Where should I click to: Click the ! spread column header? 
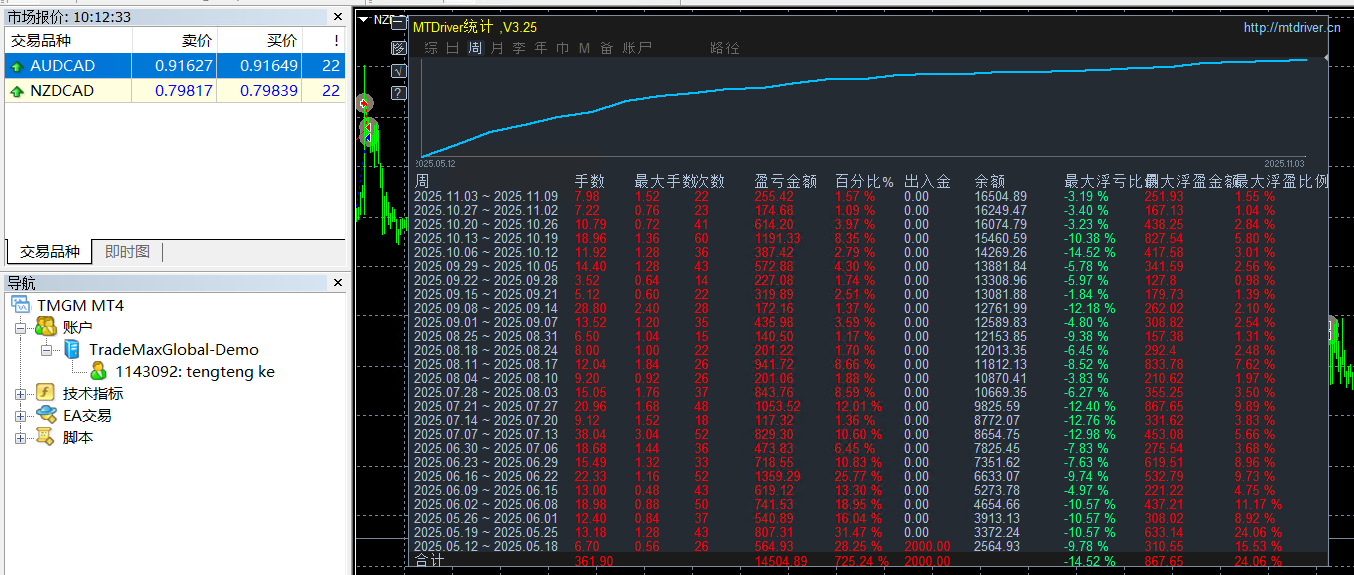coord(325,41)
